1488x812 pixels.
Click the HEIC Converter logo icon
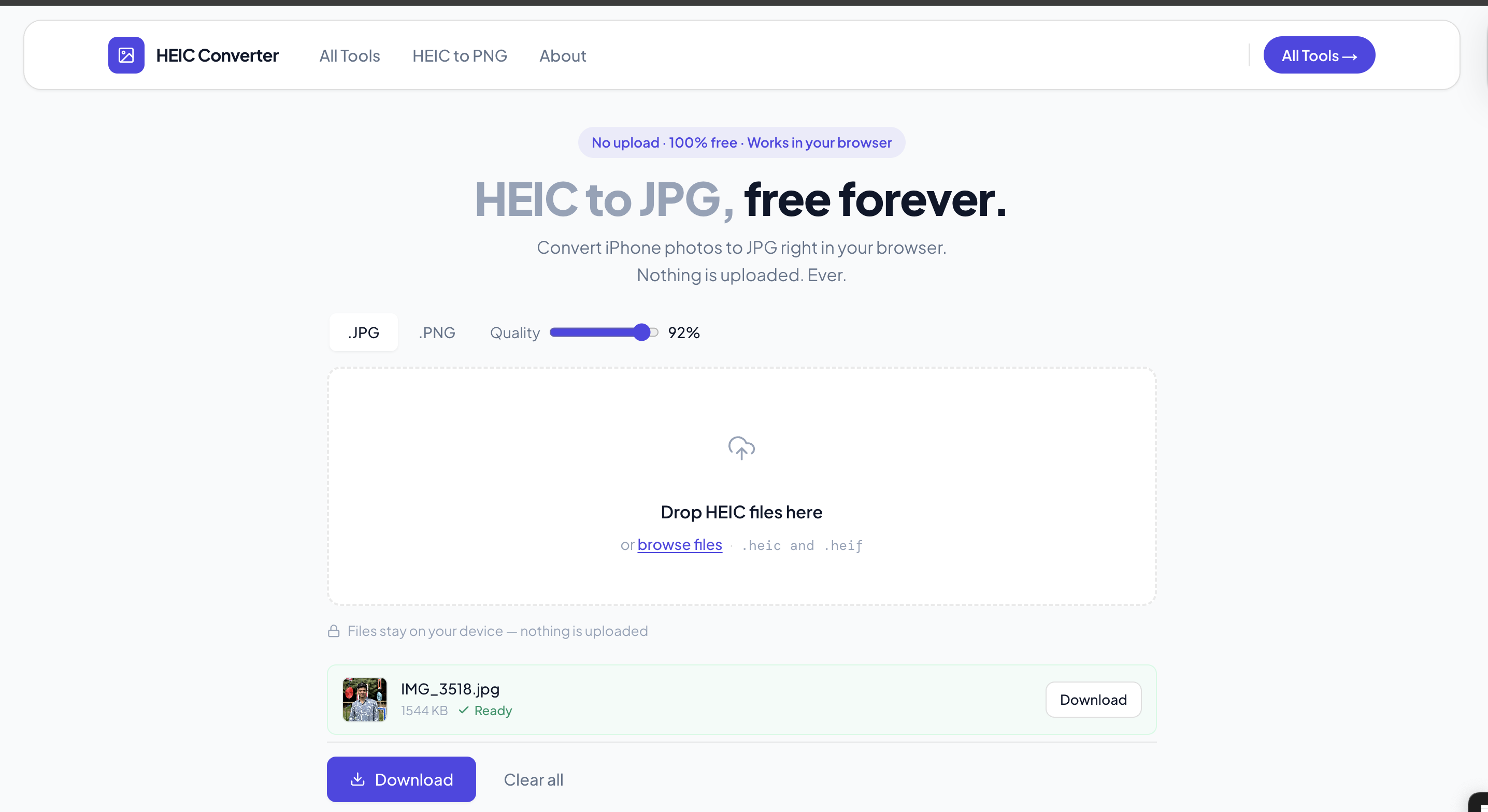click(x=126, y=55)
